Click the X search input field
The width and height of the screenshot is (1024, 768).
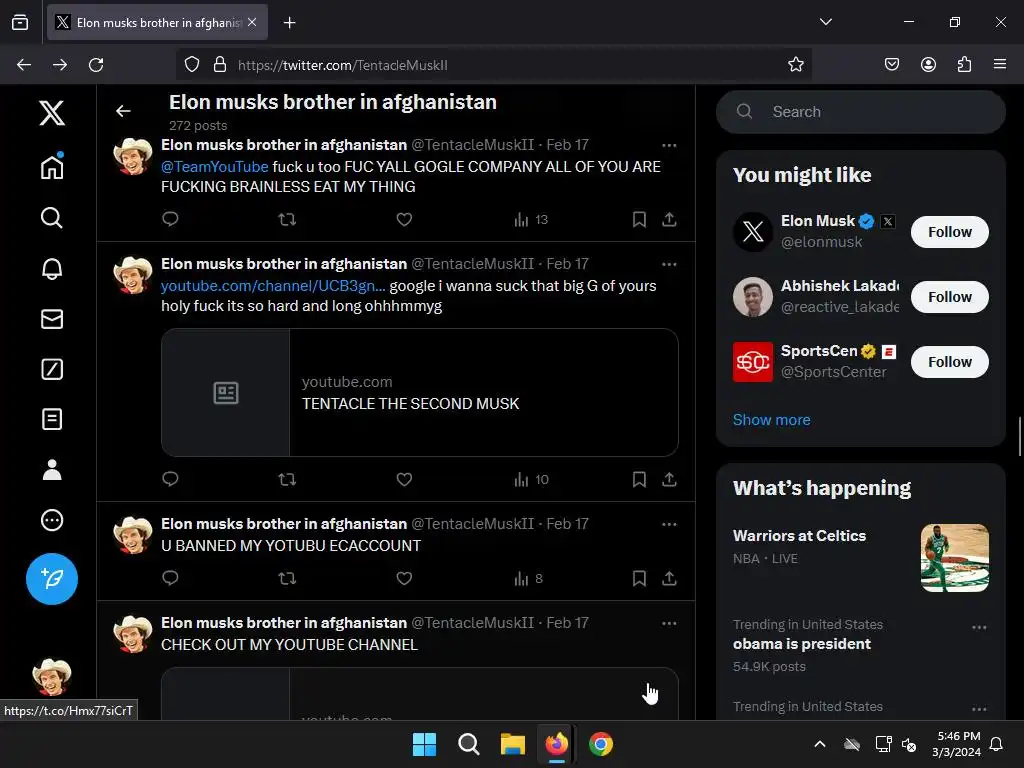click(861, 112)
